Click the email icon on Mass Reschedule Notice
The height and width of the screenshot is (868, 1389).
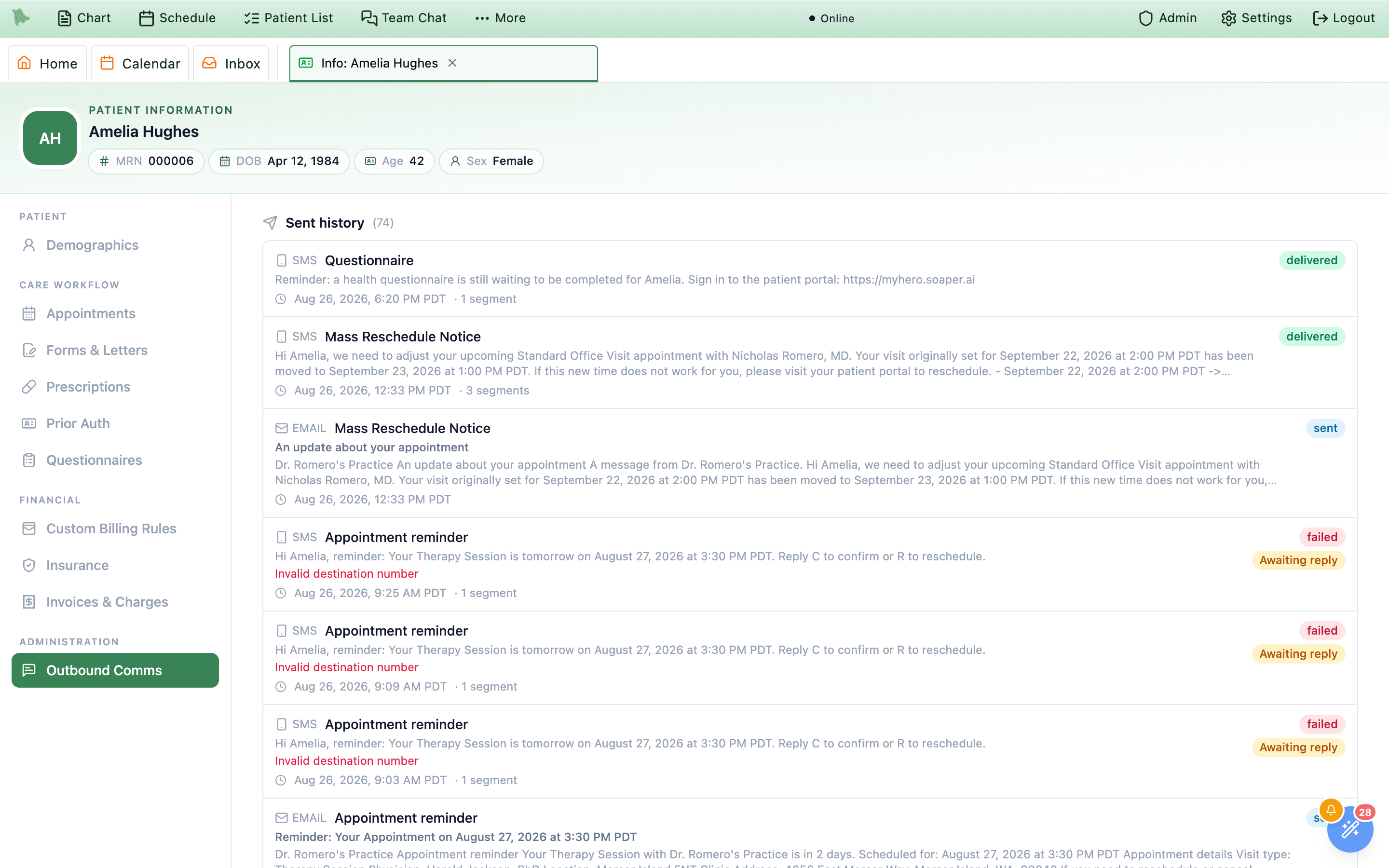tap(281, 428)
